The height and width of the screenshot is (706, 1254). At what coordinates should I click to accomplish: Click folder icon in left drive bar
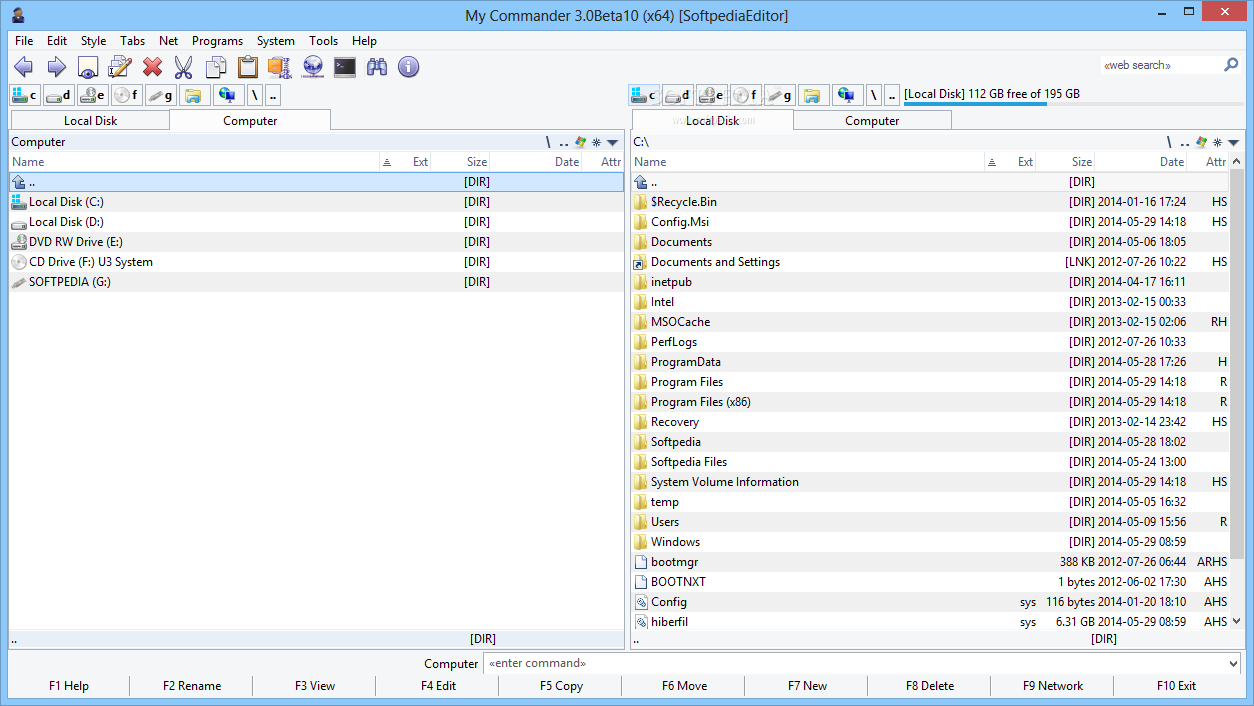(193, 95)
